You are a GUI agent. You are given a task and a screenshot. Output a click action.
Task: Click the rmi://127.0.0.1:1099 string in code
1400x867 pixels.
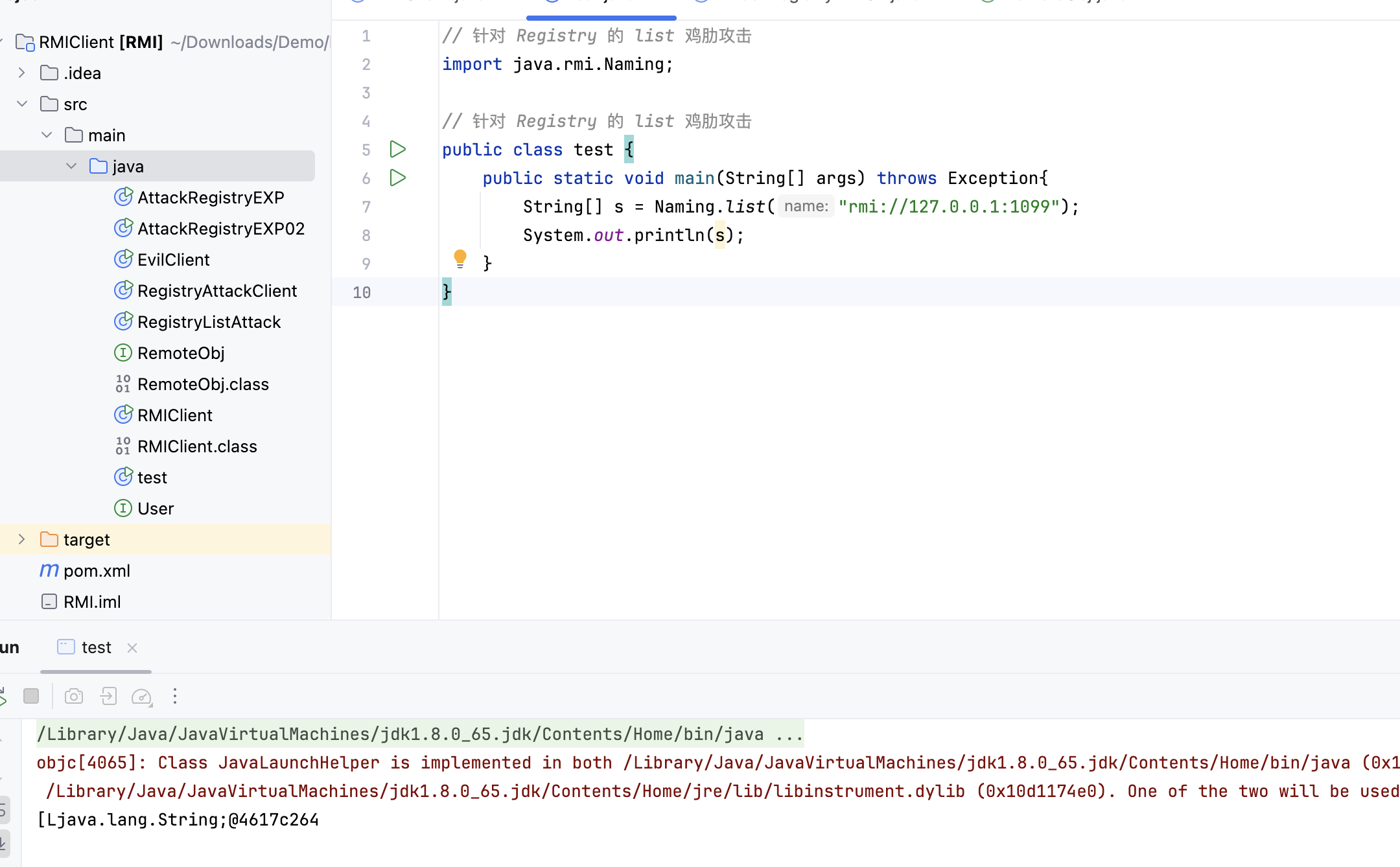(948, 207)
